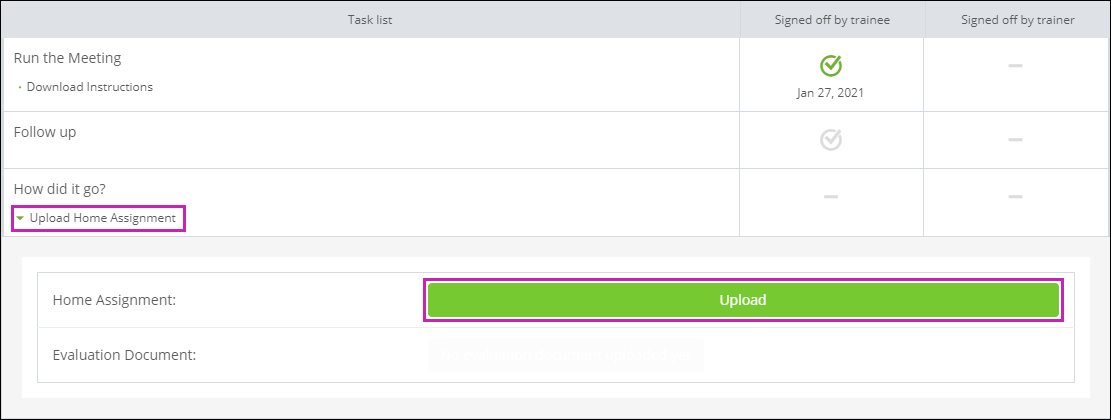Viewport: 1111px width, 420px height.
Task: Click the green triangle beside Upload Home Assignment
Action: click(x=21, y=218)
